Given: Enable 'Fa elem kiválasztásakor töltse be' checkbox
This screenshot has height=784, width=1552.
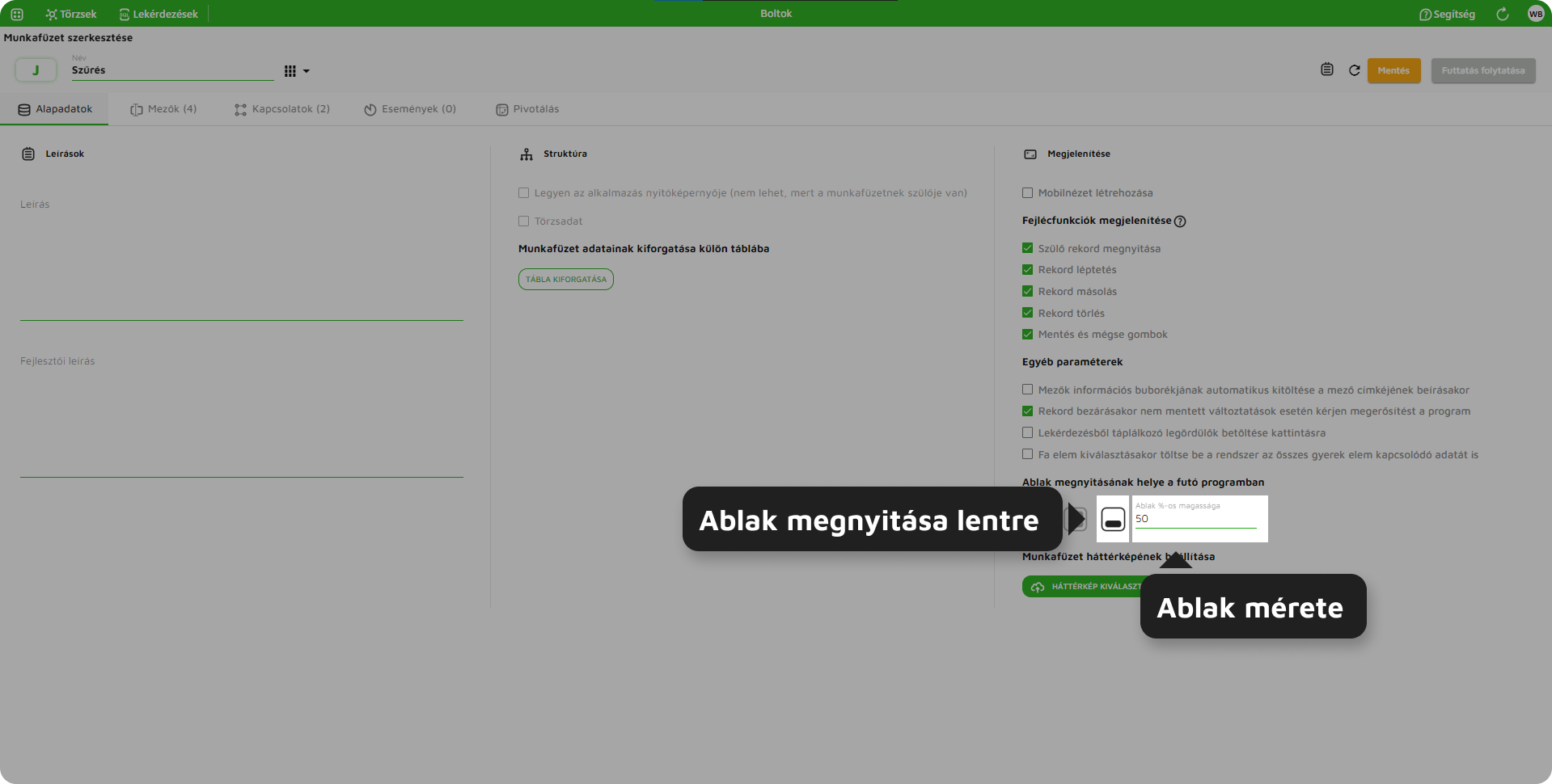Looking at the screenshot, I should [x=1027, y=454].
